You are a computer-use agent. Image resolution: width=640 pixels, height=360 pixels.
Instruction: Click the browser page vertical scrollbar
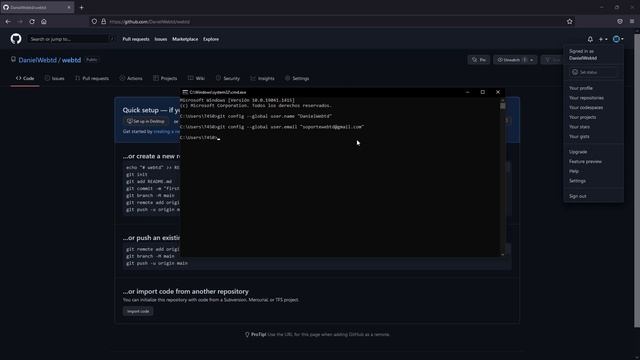(637, 180)
